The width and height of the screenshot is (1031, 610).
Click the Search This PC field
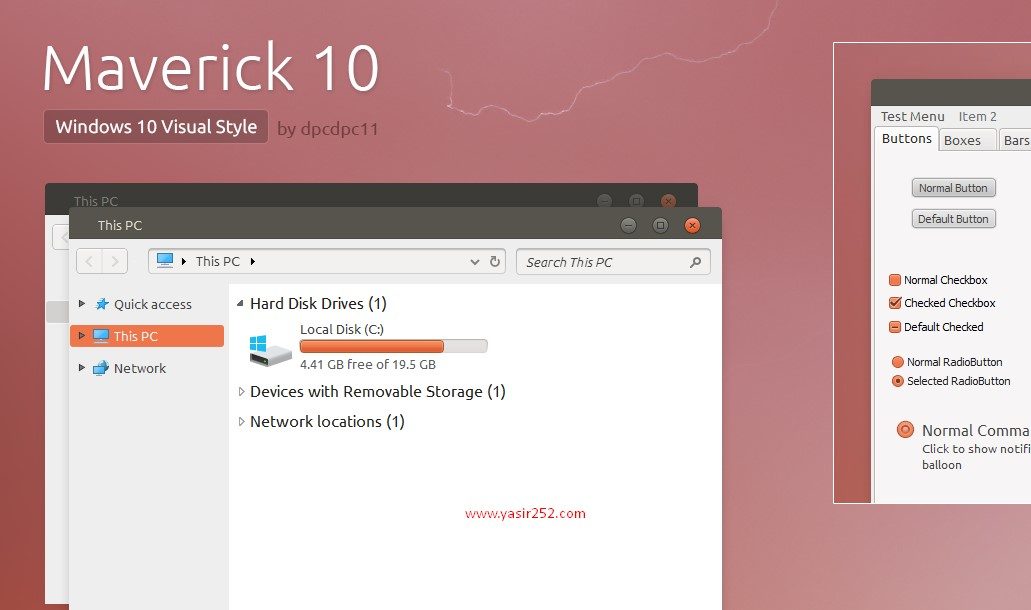[613, 262]
